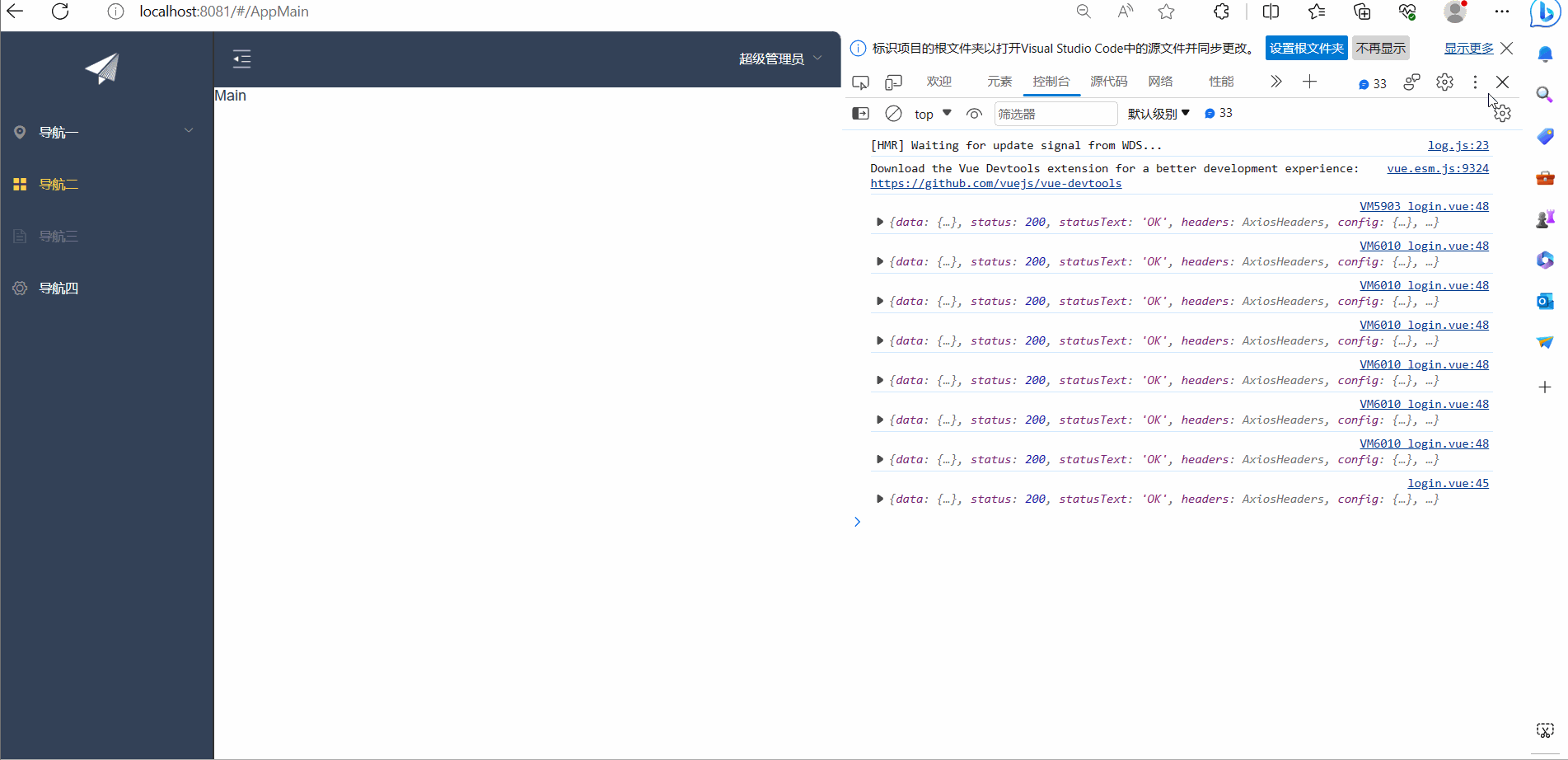Expand the login.vue:45 response object
The height and width of the screenshot is (760, 1568).
(880, 499)
